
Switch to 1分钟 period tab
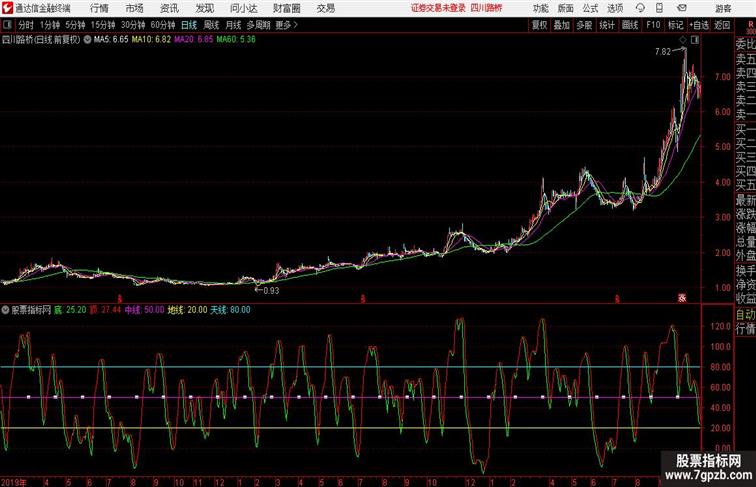(50, 25)
